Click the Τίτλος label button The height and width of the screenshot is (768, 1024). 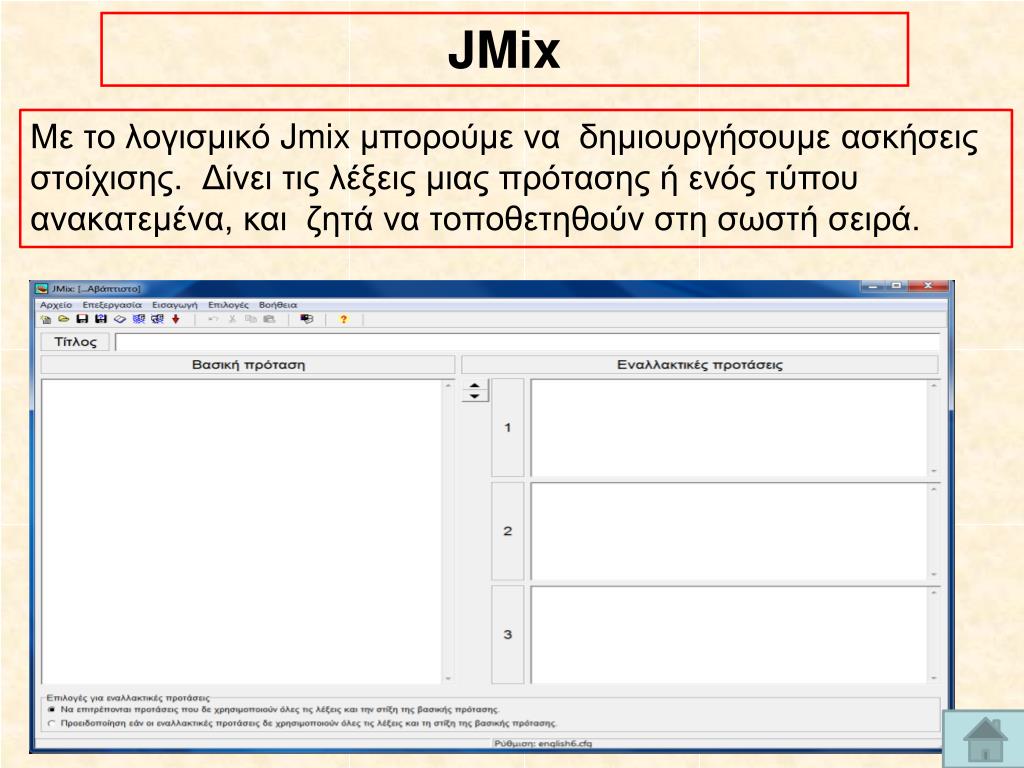(75, 342)
